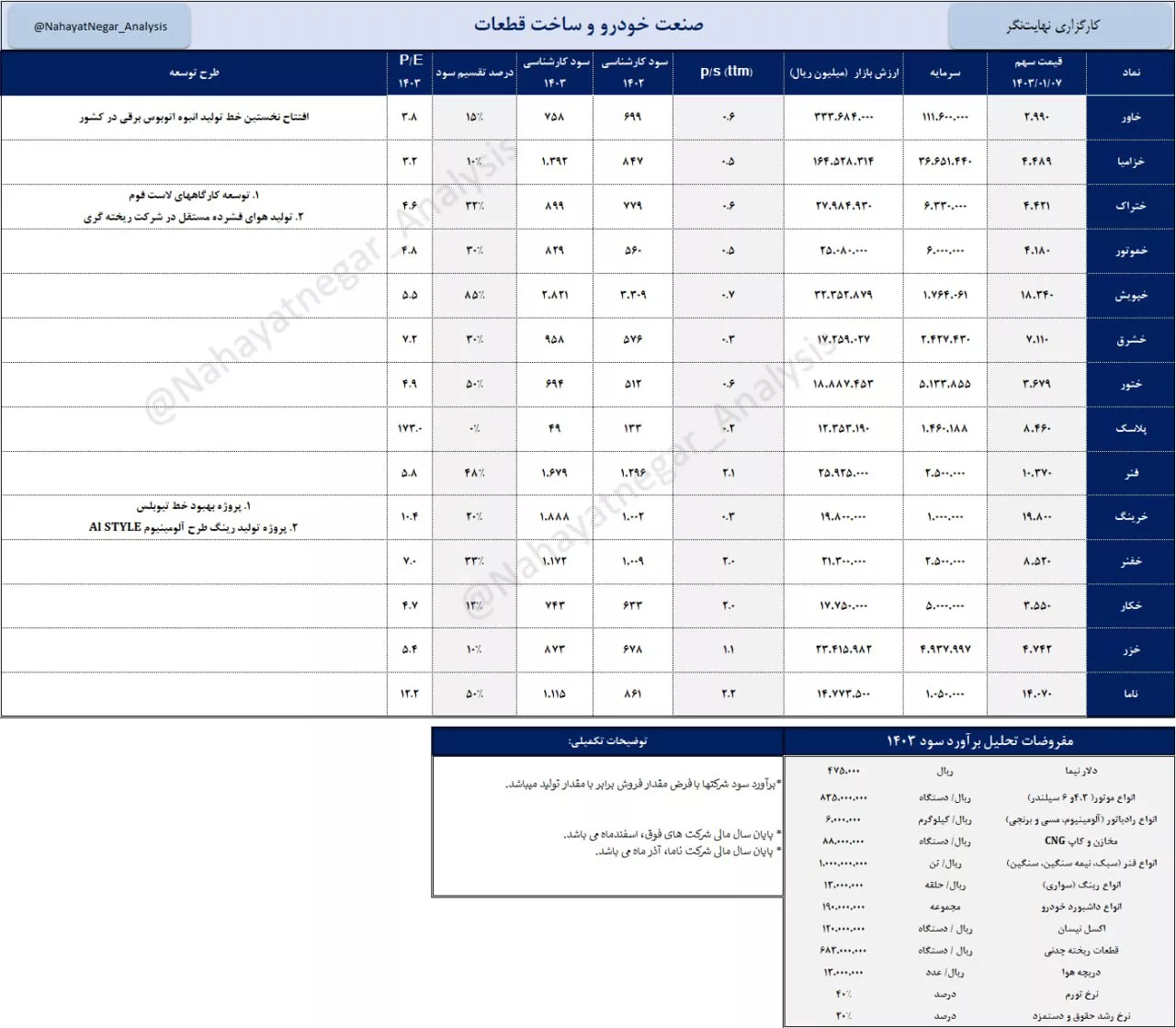The height and width of the screenshot is (1028, 1176).
Task: Click the dollar rate value '۴۷۵.۰۰۰'
Action: 843,771
